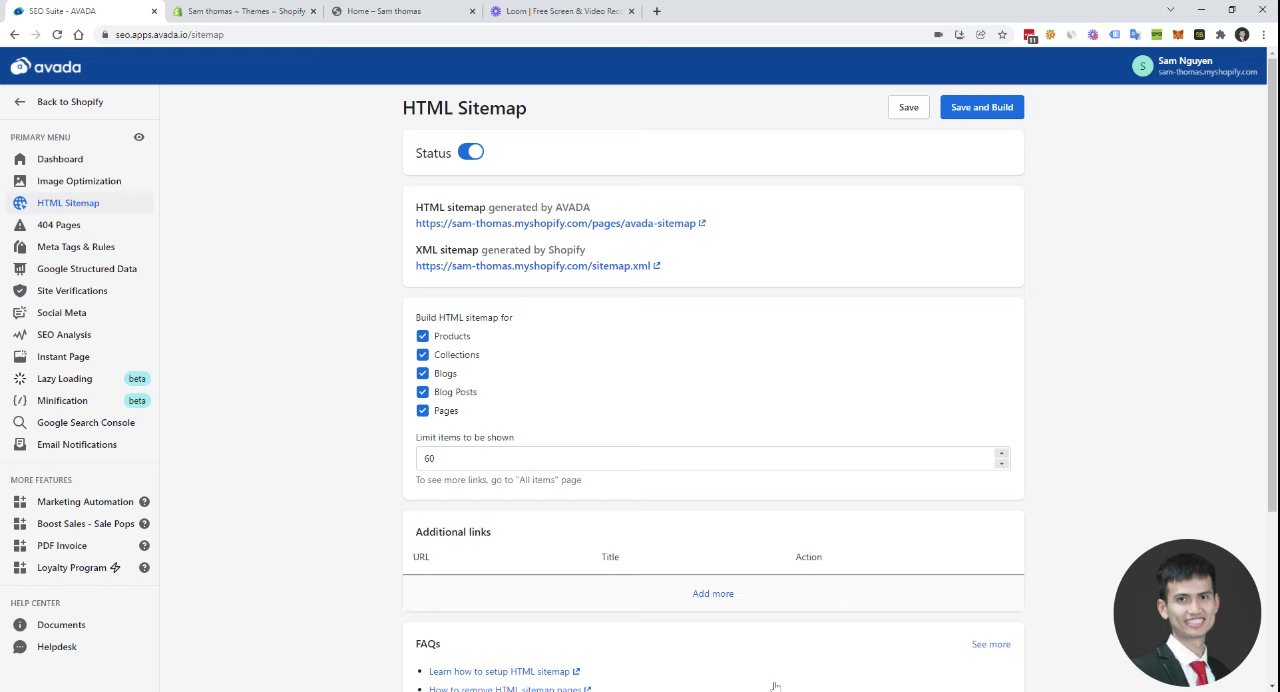Click the Save and Build button

pyautogui.click(x=981, y=107)
